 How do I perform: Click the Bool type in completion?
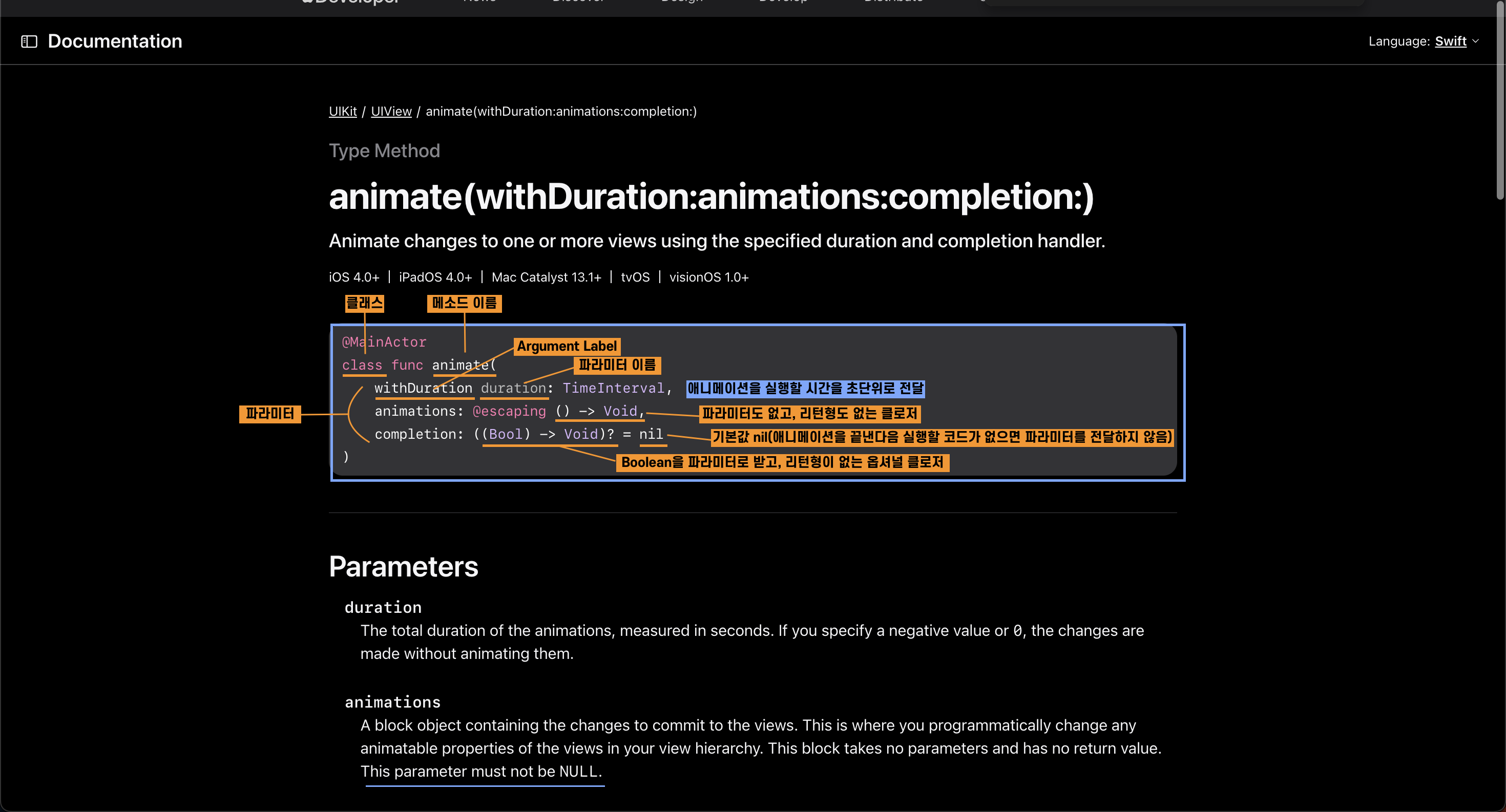505,434
